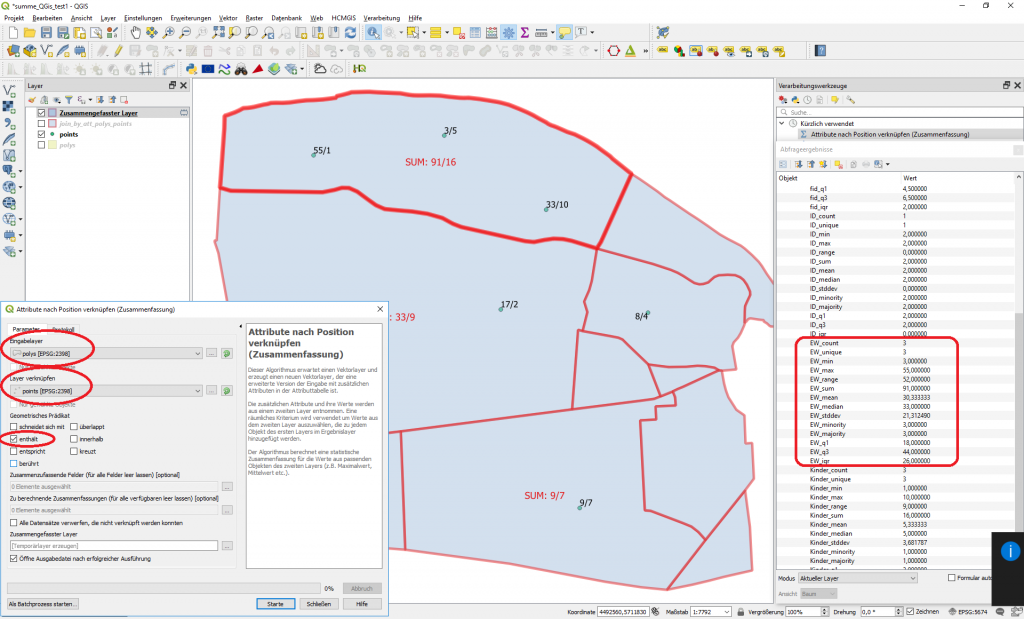This screenshot has width=1024, height=619.
Task: Refresh the map canvas
Action: click(x=351, y=35)
